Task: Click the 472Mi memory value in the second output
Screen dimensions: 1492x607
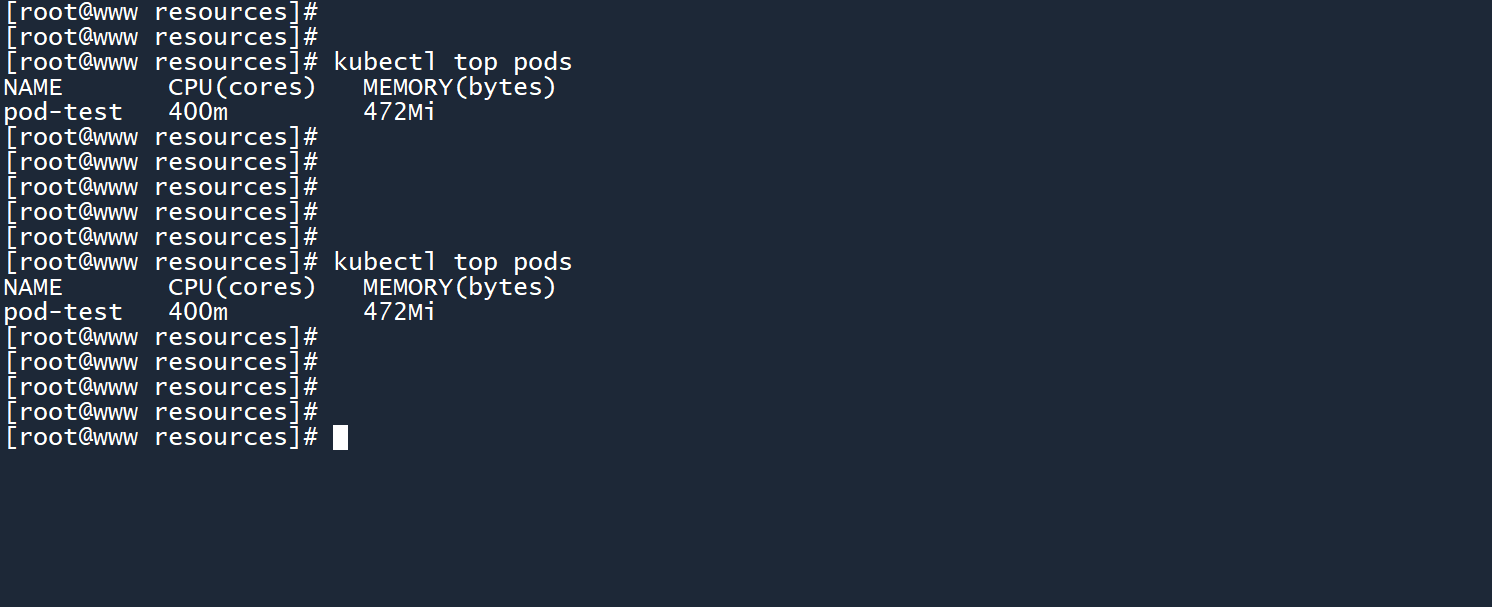Action: (x=399, y=312)
